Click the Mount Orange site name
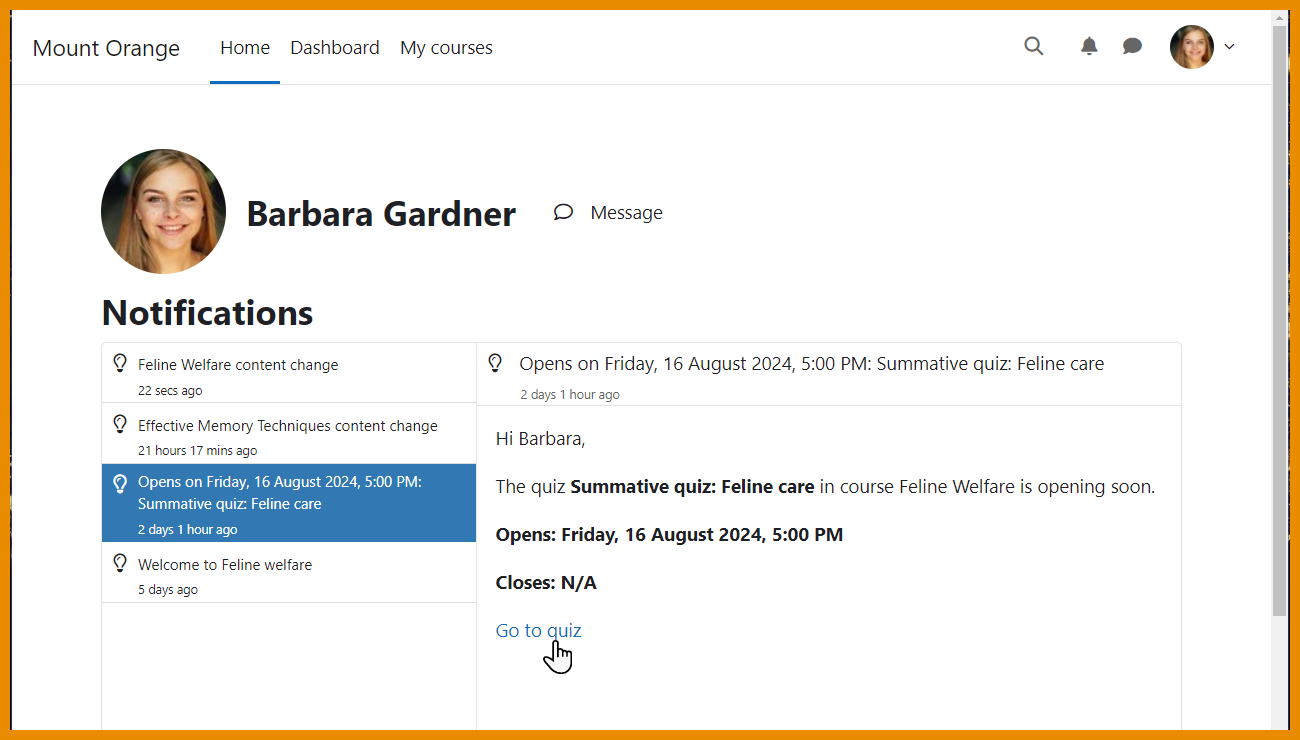 106,48
